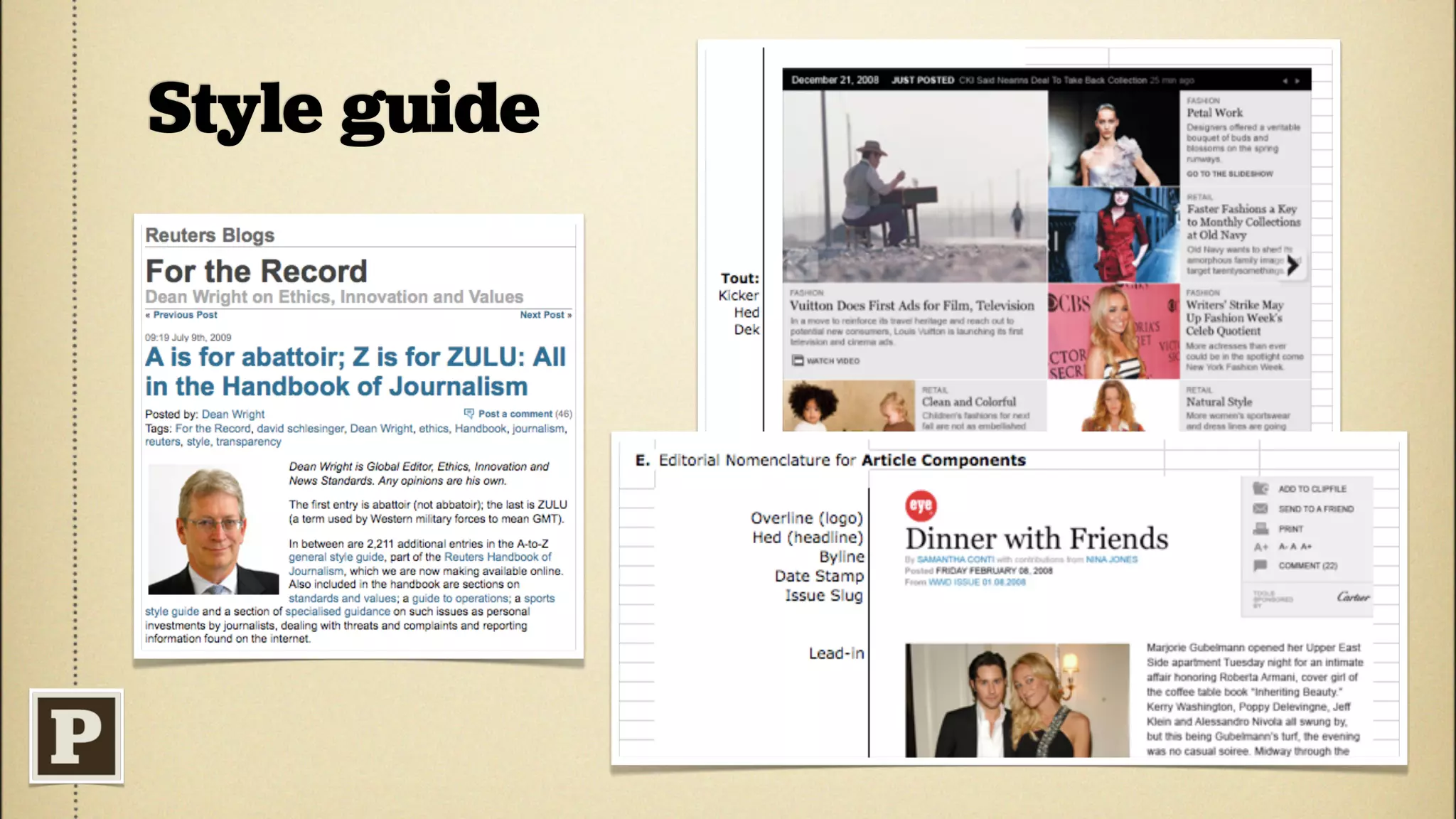Open COMMENT (22) link

(x=1307, y=566)
